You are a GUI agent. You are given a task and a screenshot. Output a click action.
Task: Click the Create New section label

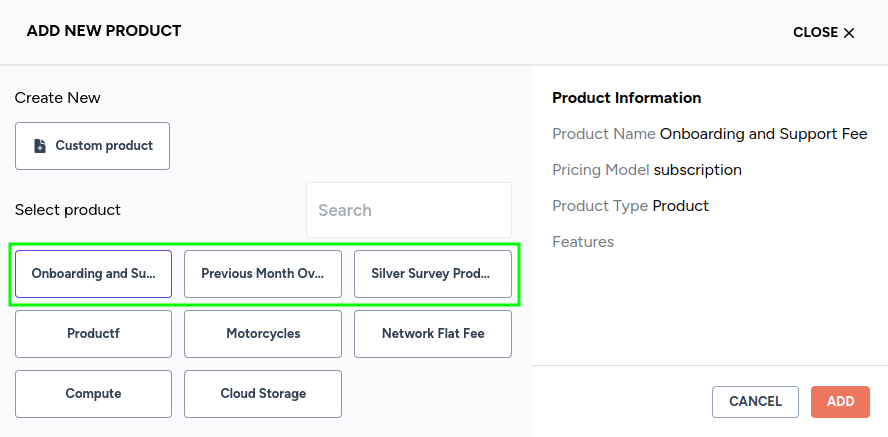coord(58,98)
